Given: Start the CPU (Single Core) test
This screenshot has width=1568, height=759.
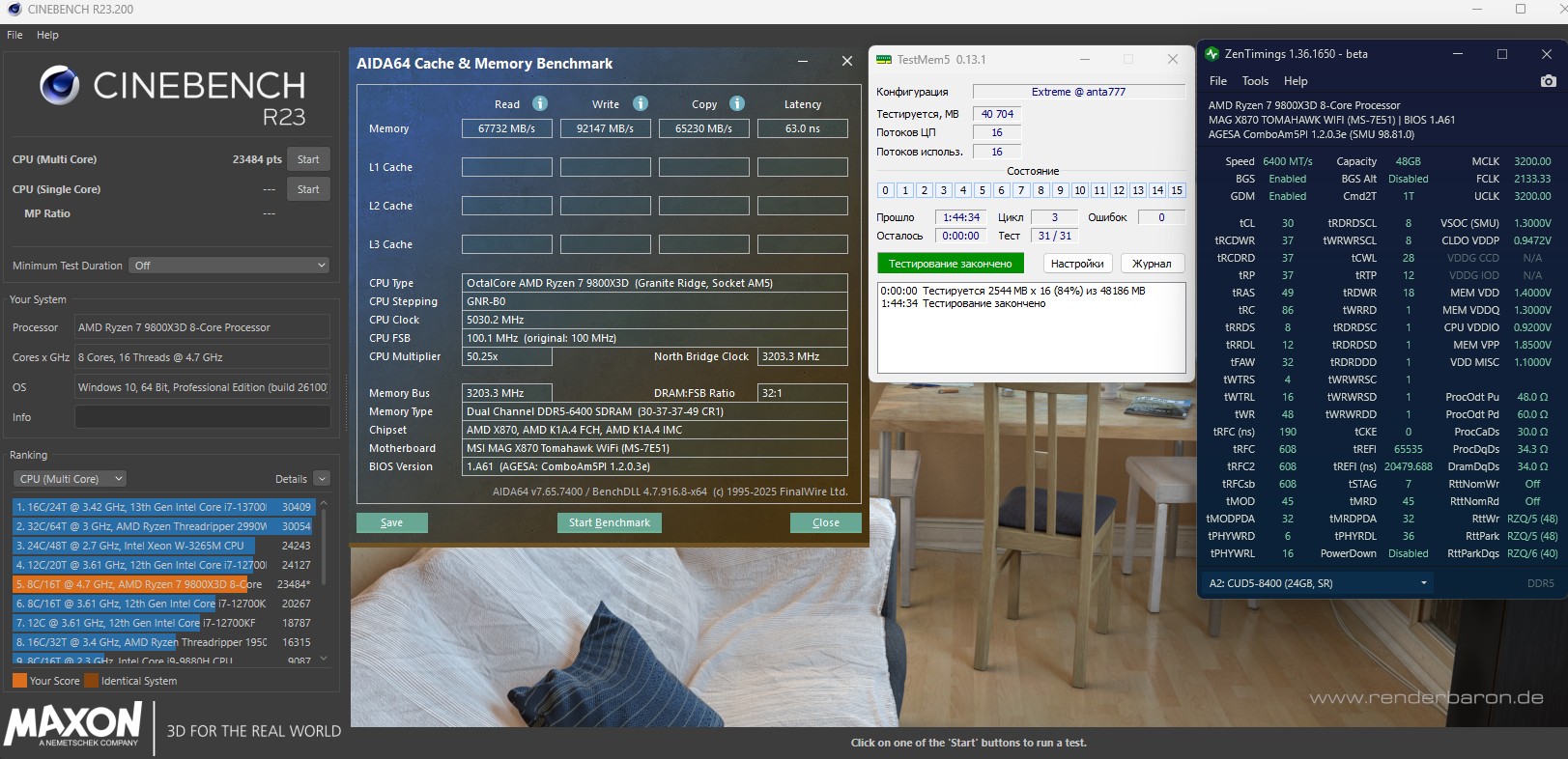Looking at the screenshot, I should coord(308,189).
